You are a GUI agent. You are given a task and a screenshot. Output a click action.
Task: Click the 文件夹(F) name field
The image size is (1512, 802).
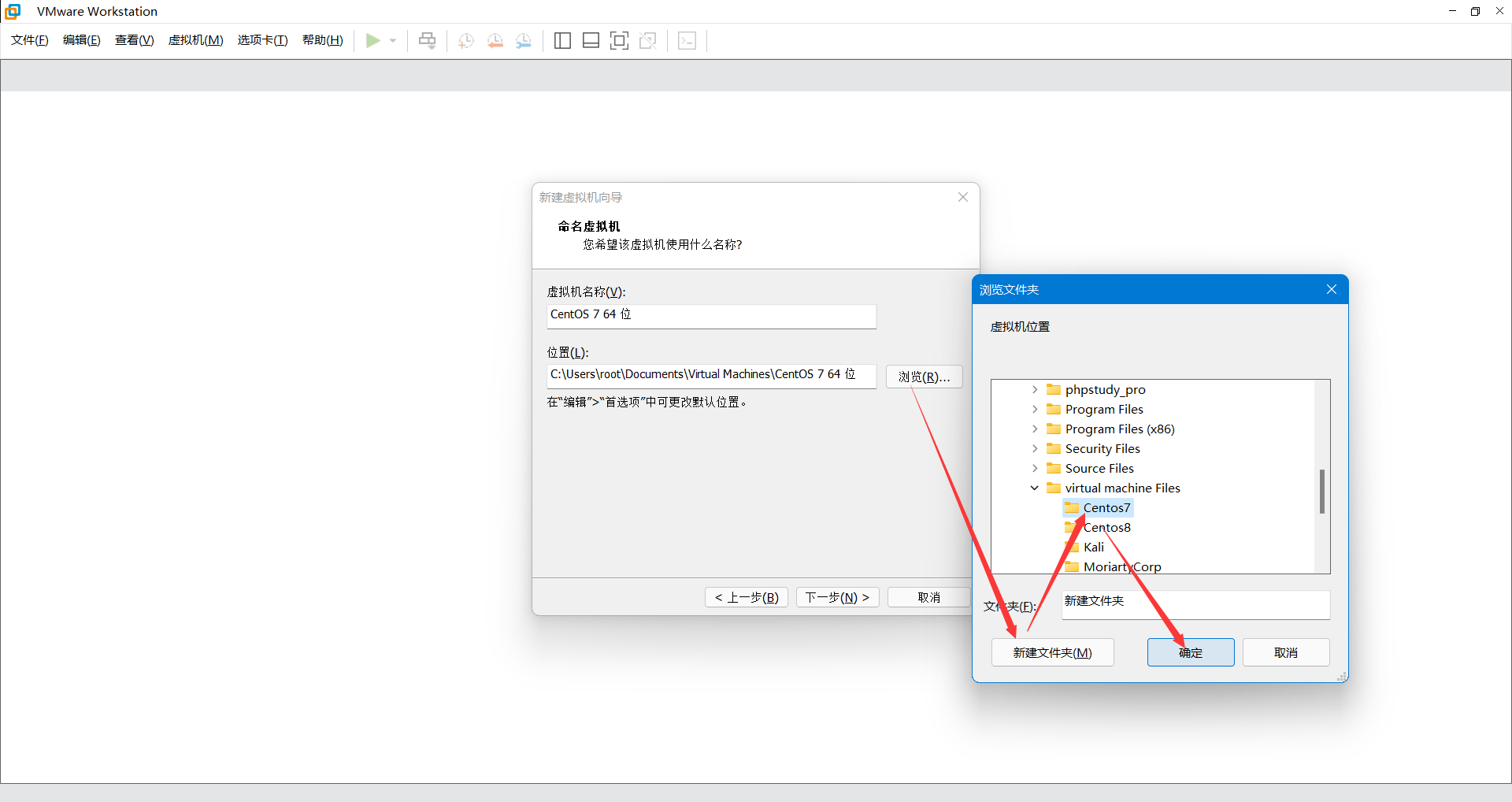click(1195, 604)
